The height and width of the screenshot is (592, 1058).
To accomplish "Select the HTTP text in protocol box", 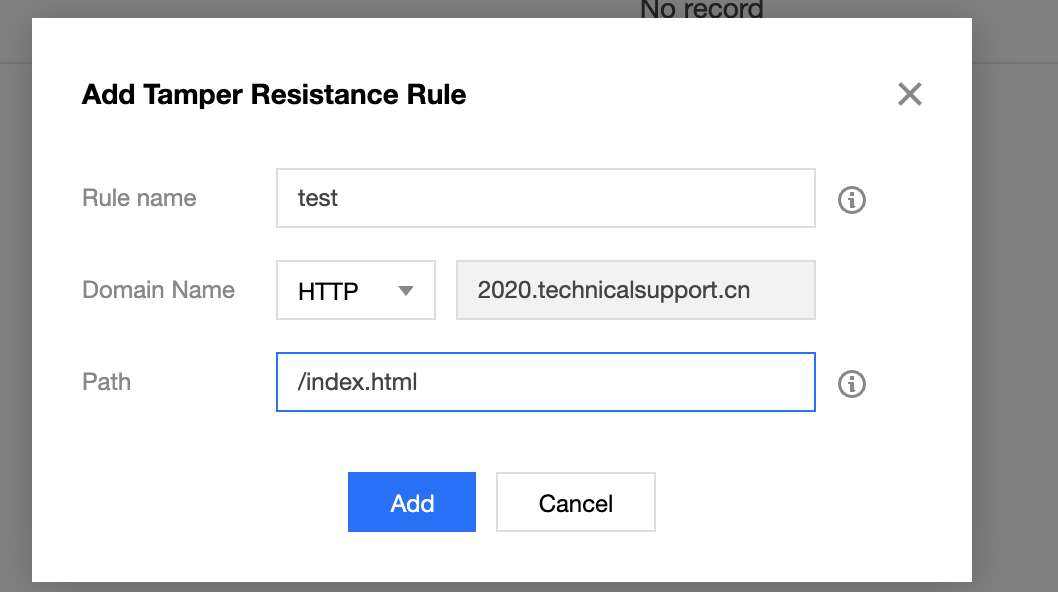I will (x=328, y=291).
